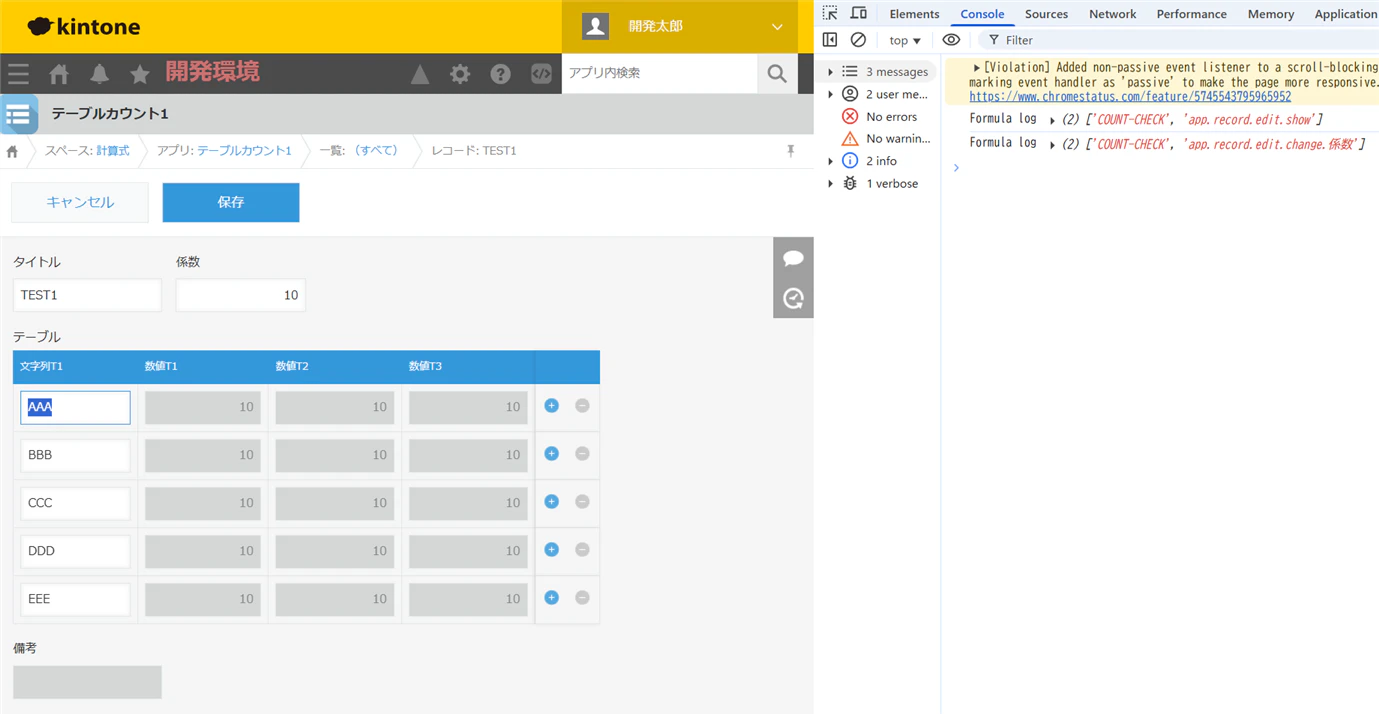Expand the app.record.edit.change.係数 log array

pos(1052,145)
